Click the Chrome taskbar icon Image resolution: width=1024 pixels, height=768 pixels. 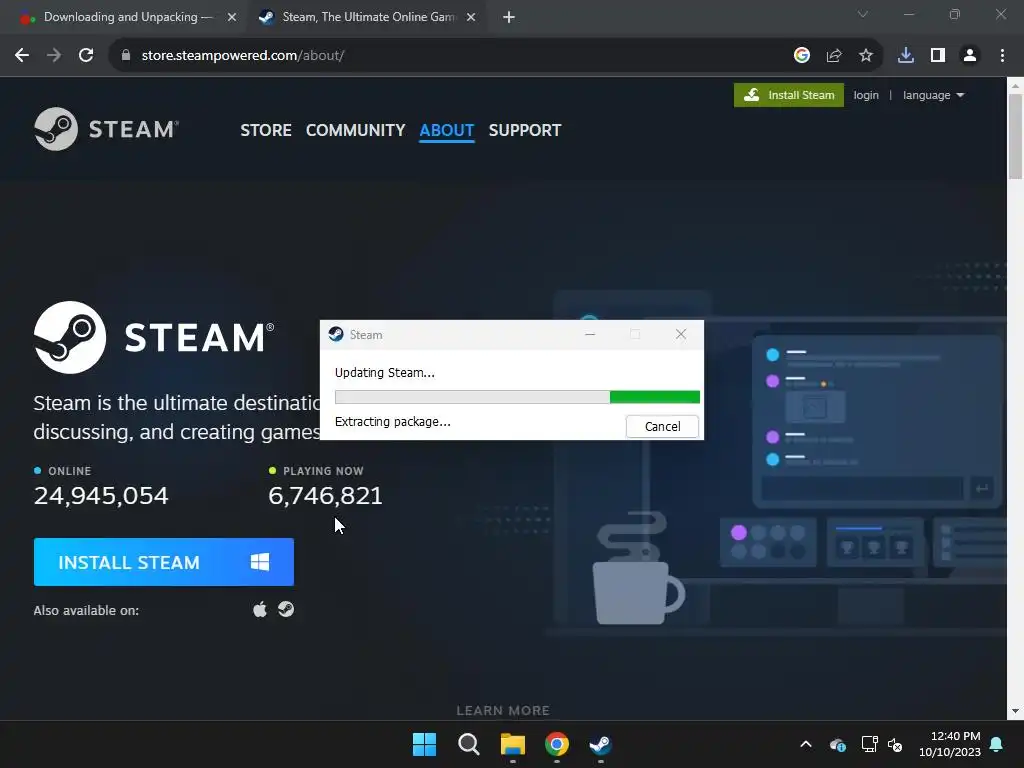(556, 744)
